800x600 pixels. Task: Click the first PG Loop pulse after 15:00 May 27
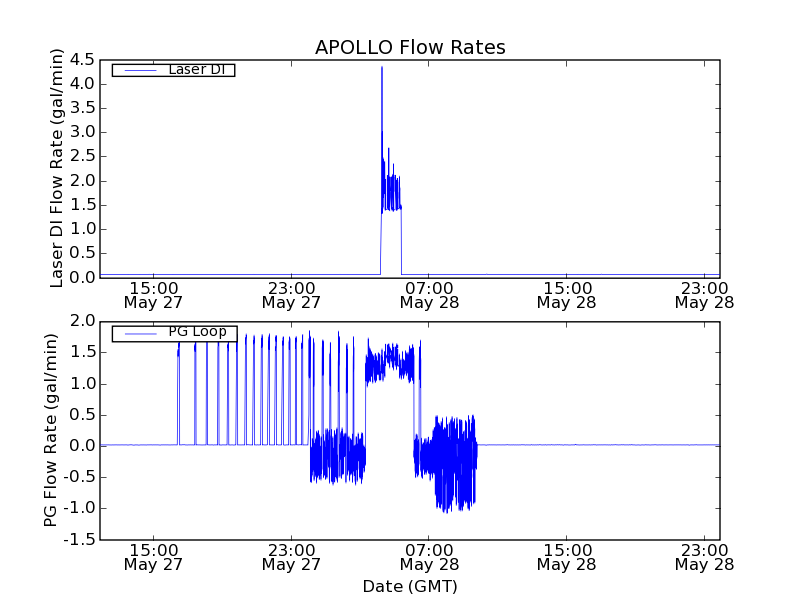pyautogui.click(x=179, y=393)
